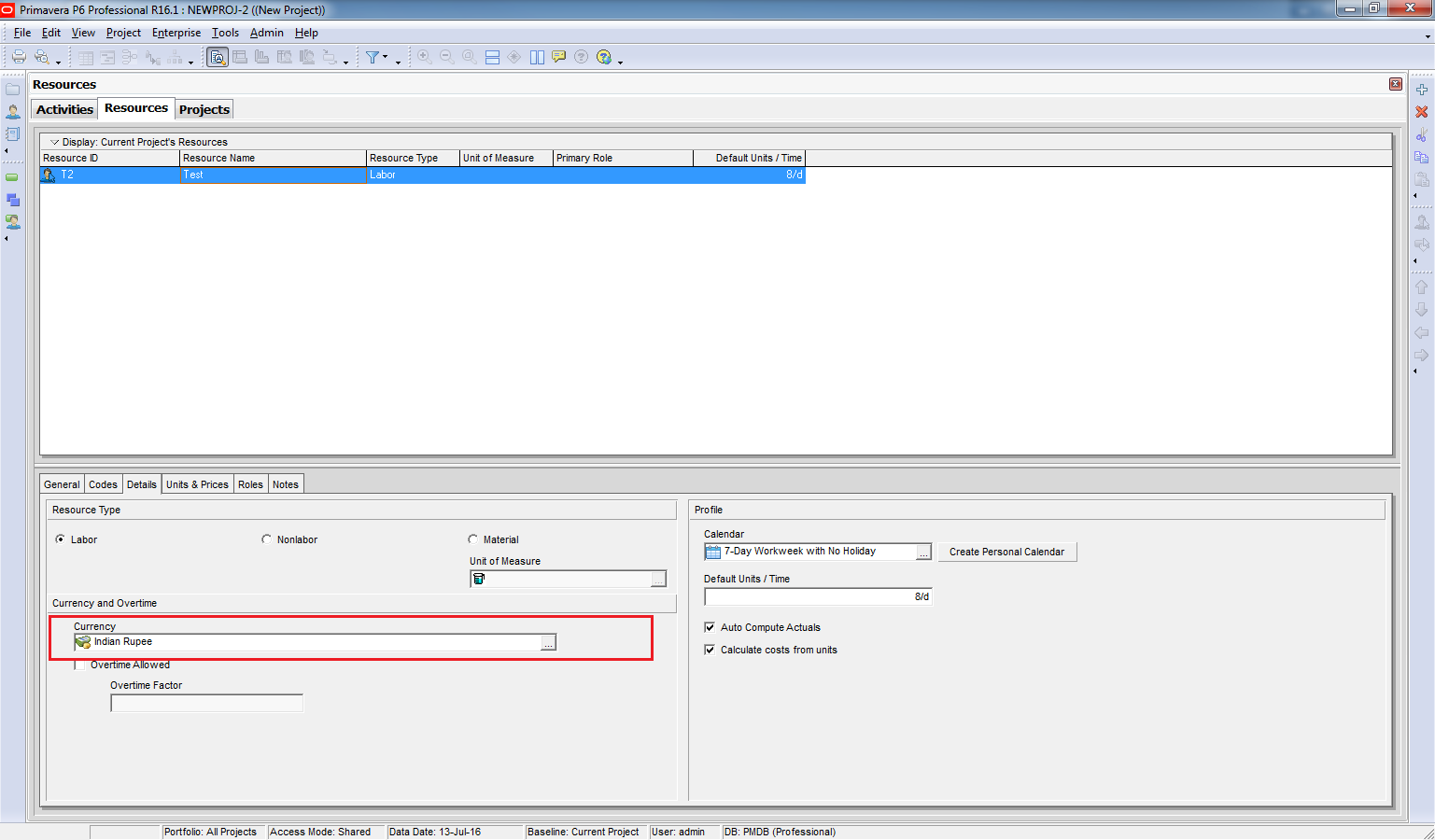1435x840 pixels.
Task: Click the scissors Cut icon
Action: click(1421, 134)
